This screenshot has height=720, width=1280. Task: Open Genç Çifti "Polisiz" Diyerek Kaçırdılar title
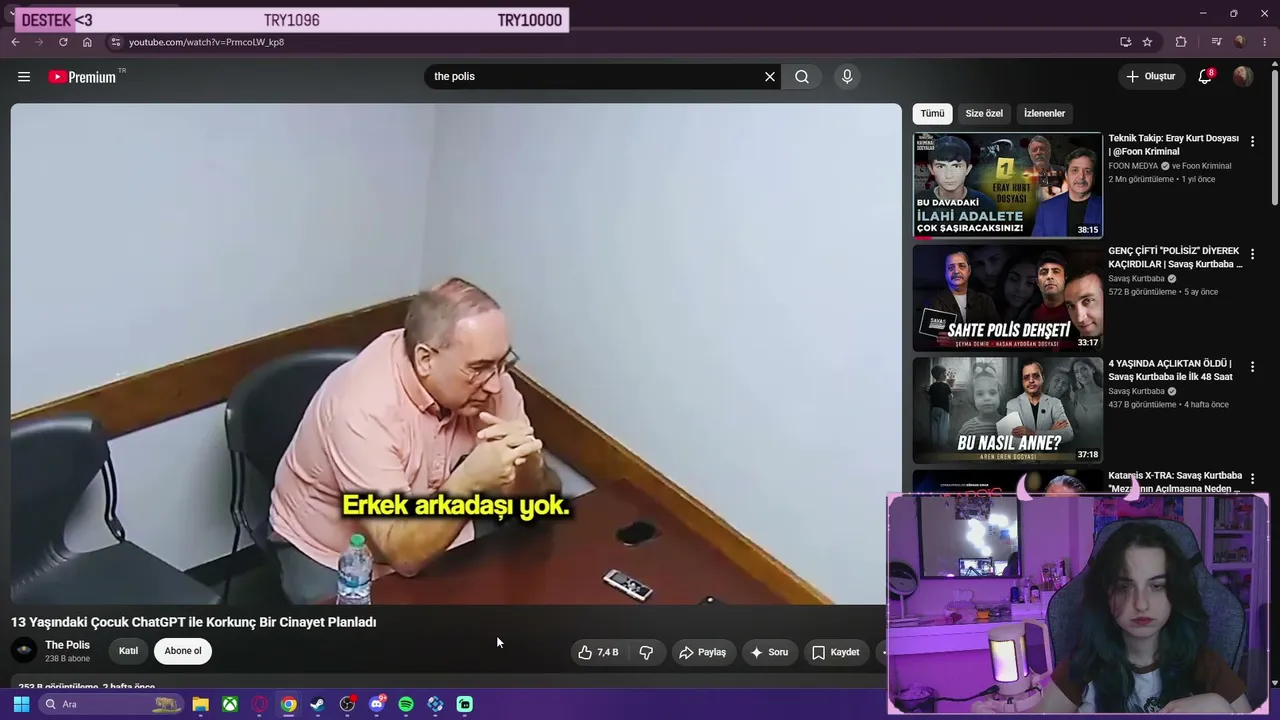click(x=1175, y=257)
